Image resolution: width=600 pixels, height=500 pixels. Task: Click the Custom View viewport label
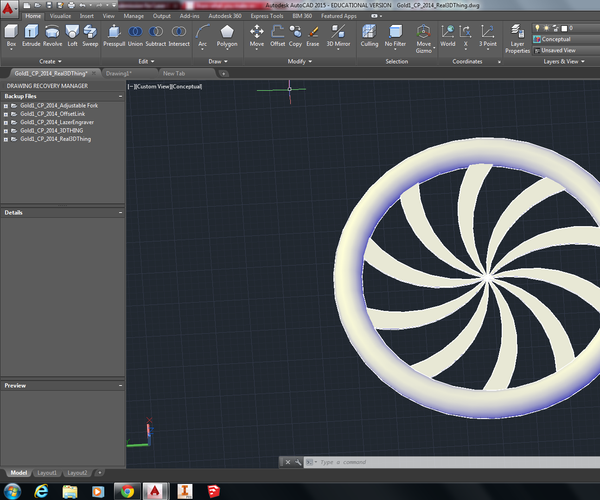[x=153, y=87]
